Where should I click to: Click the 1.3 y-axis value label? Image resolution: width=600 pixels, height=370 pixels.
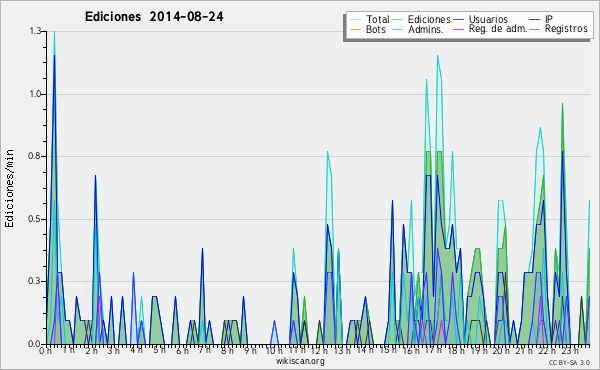click(35, 31)
